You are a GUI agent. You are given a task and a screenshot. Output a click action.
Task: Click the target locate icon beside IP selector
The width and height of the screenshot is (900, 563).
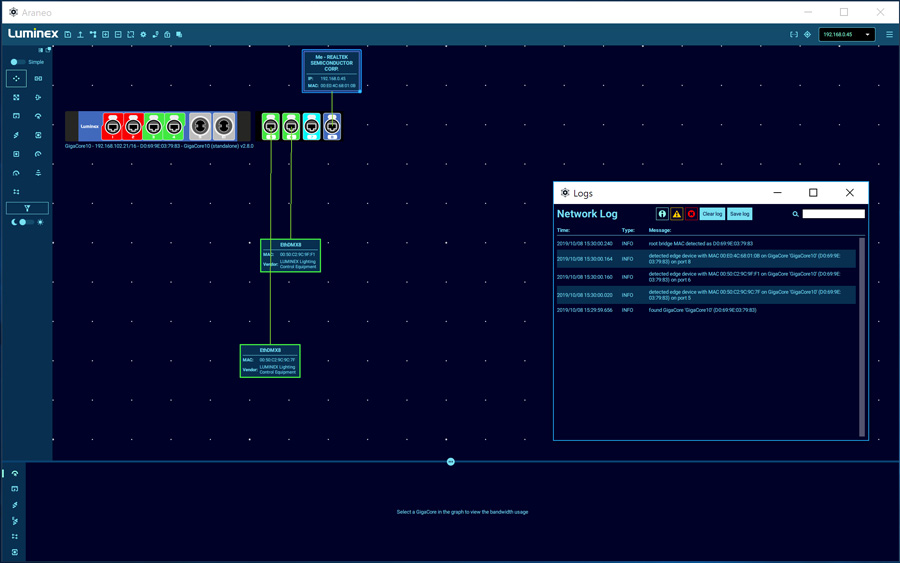click(808, 34)
